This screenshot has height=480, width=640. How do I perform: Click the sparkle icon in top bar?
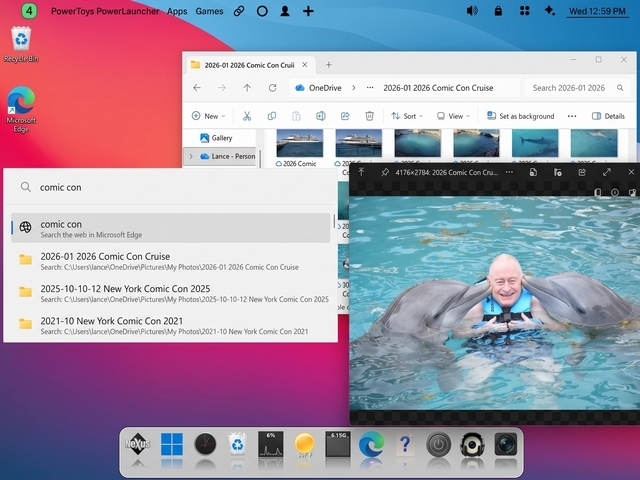550,11
